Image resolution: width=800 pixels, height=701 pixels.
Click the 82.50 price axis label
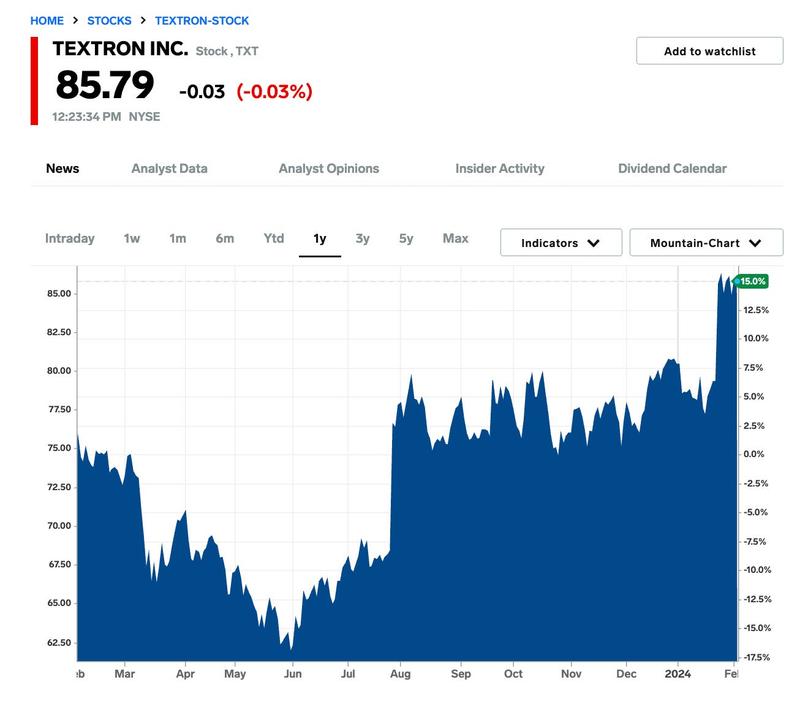click(59, 332)
